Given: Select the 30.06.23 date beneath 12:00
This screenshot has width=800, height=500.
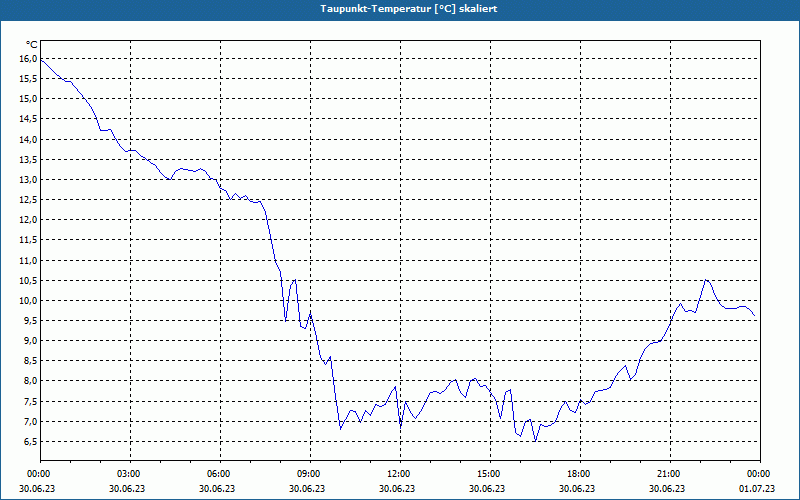Looking at the screenshot, I should tap(397, 488).
